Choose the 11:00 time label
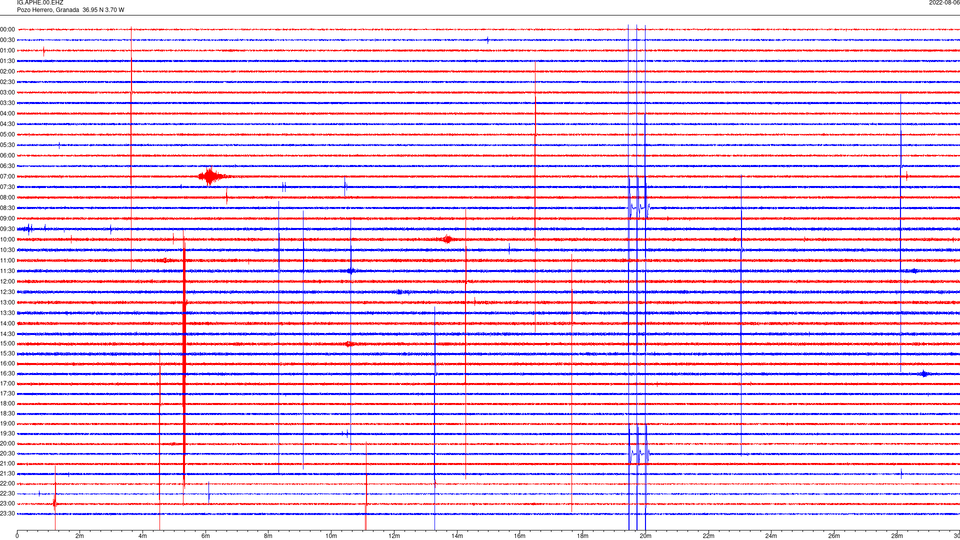 (7, 261)
